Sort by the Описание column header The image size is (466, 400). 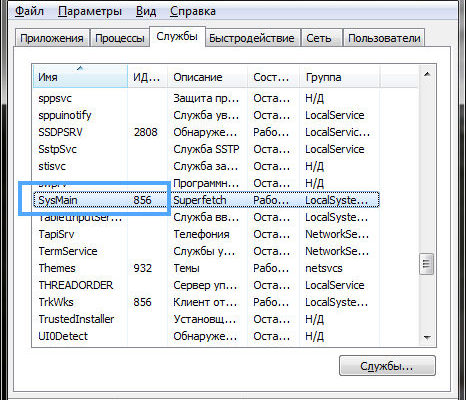[x=207, y=77]
